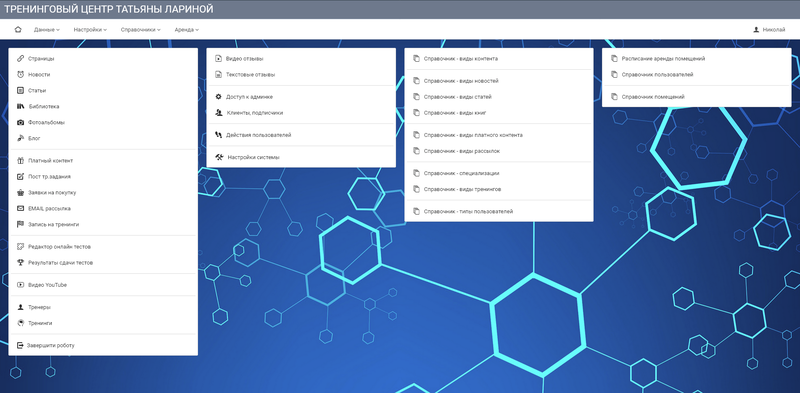Click the document icon beside Статьи
This screenshot has width=800, height=393.
pyautogui.click(x=20, y=90)
